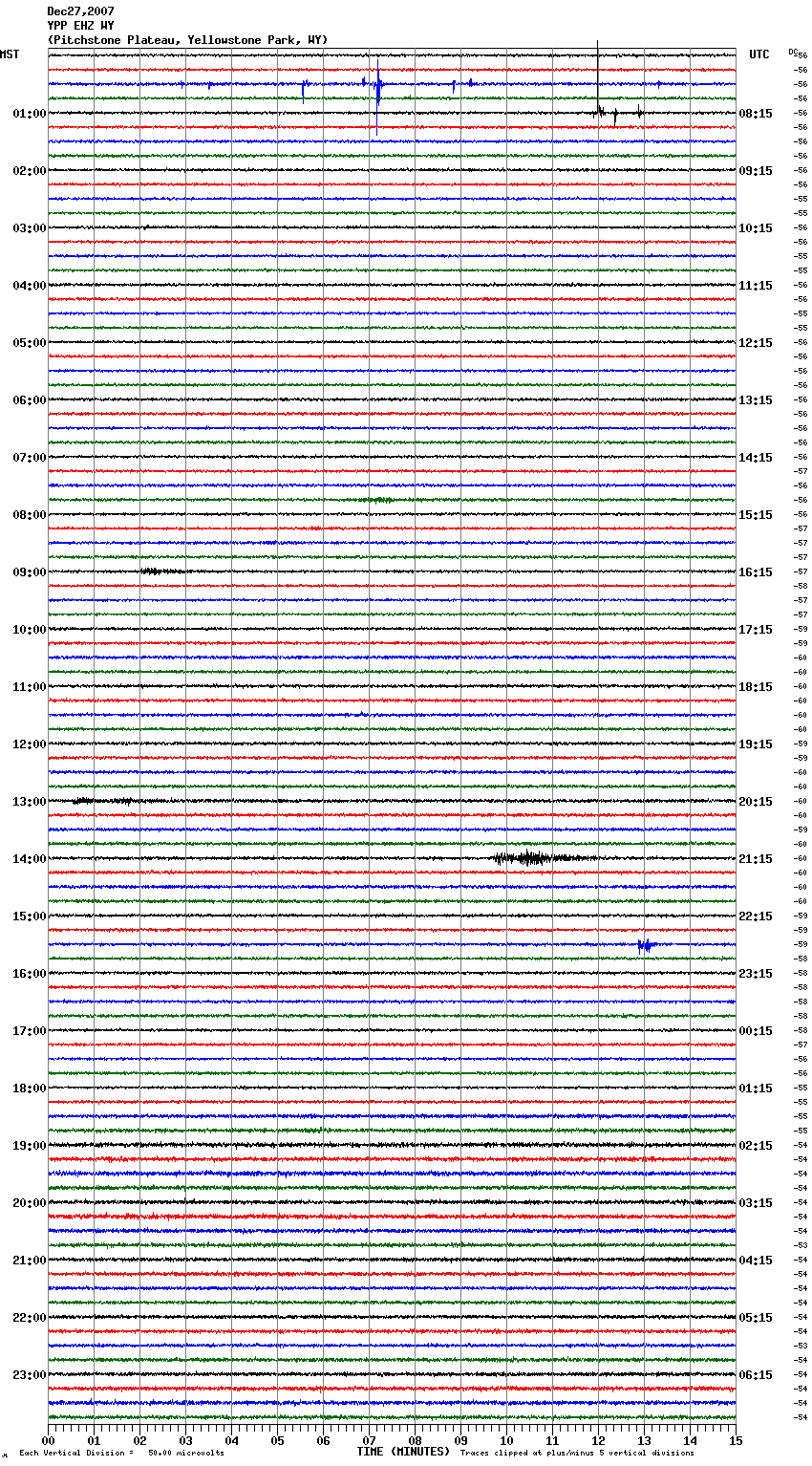Click the "19:00" MST row label
The height and width of the screenshot is (1466, 812).
tap(30, 1146)
